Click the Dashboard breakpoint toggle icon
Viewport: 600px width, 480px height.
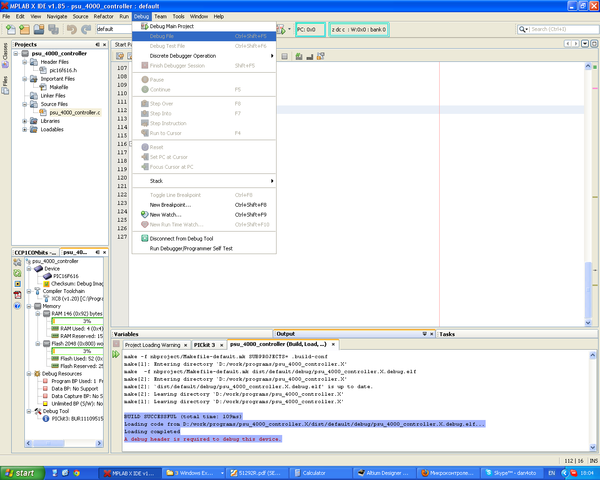coord(17,284)
